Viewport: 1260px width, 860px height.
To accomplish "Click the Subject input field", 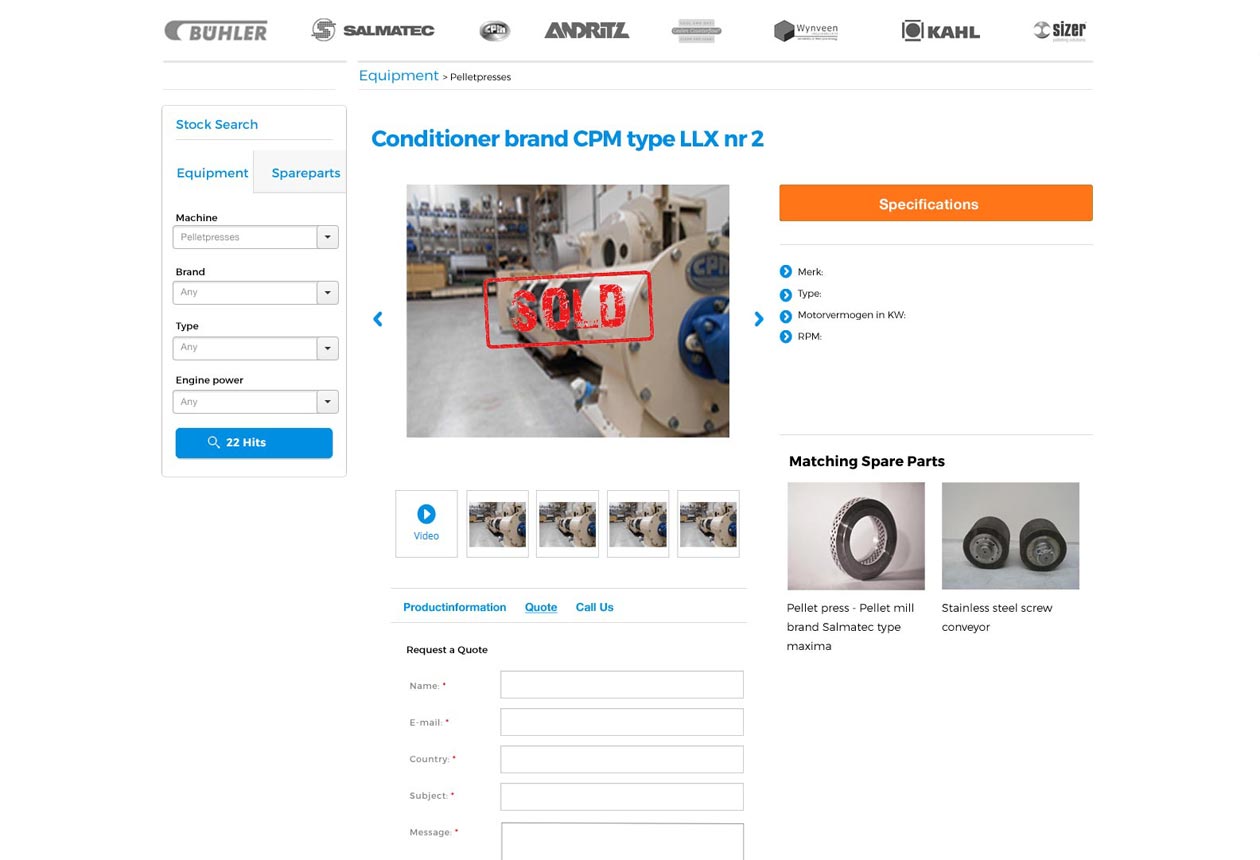I will click(x=622, y=796).
